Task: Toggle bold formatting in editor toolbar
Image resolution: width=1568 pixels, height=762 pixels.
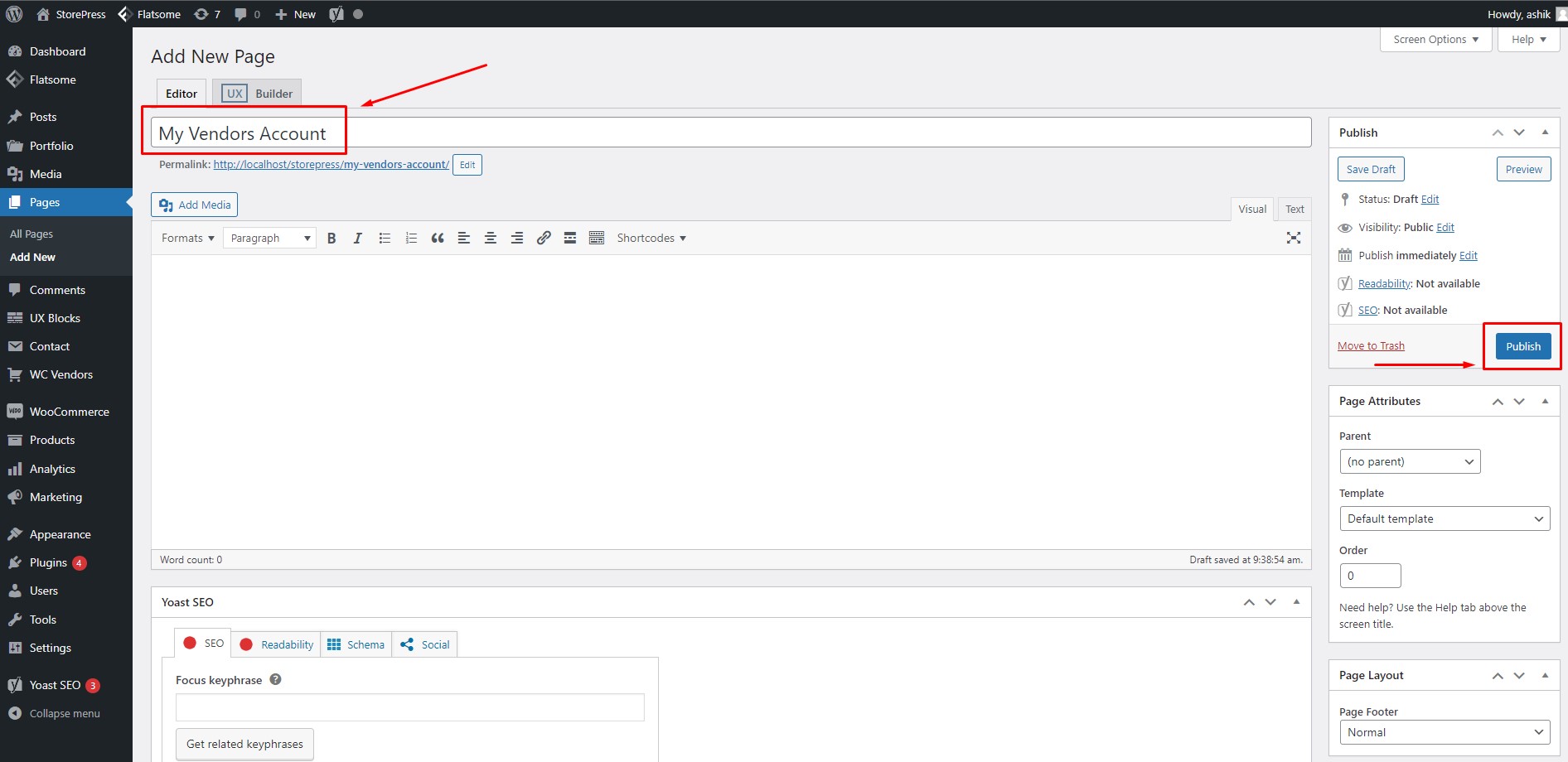Action: coord(332,239)
